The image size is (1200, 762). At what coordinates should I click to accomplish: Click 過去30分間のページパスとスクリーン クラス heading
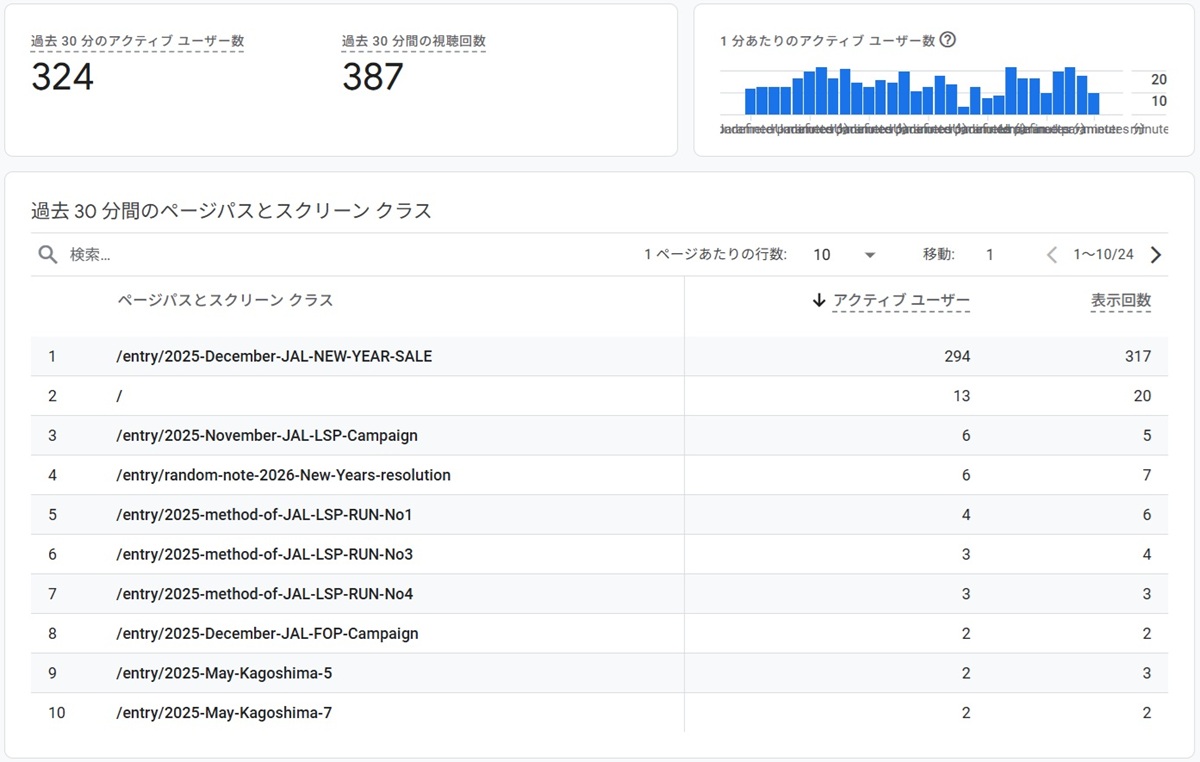231,211
